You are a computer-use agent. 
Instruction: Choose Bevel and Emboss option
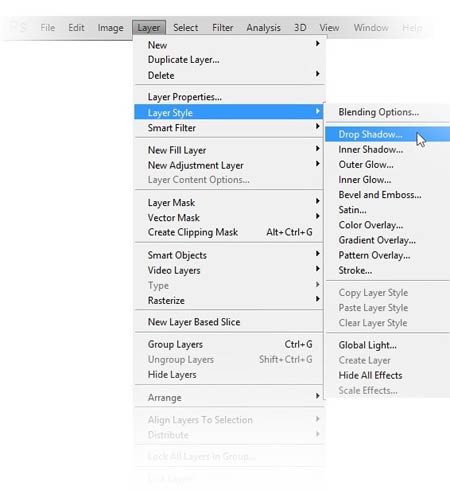(x=387, y=195)
